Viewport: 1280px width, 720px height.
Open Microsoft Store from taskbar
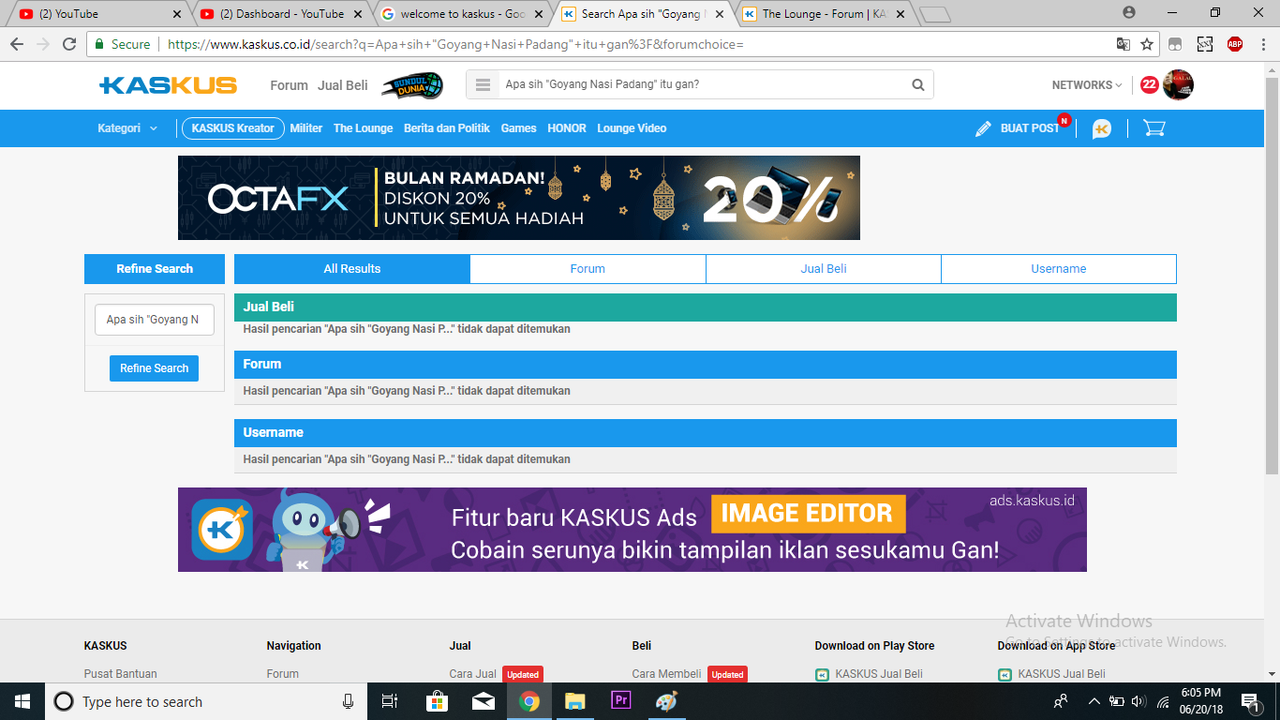(437, 701)
